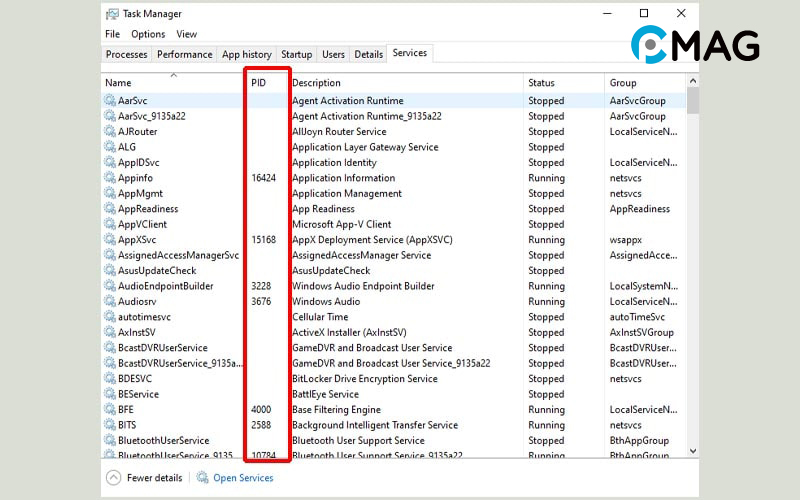Select the AppReadiness service icon
This screenshot has width=800, height=500.
(x=110, y=209)
